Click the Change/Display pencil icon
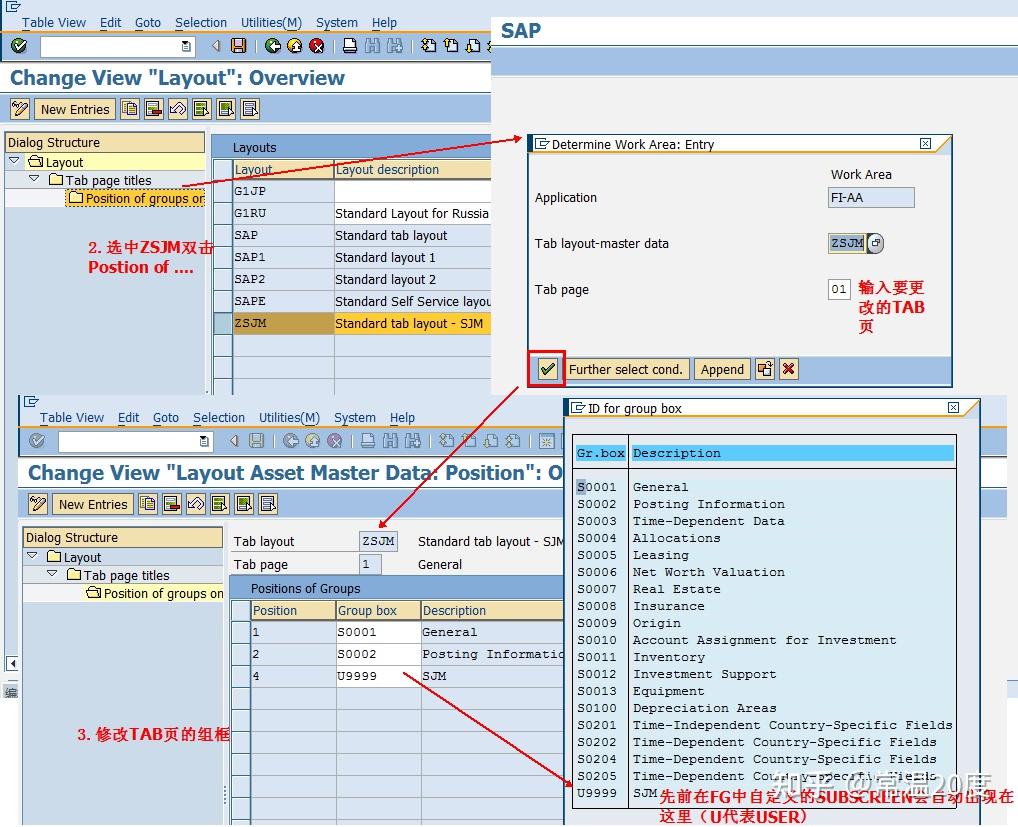 point(20,108)
